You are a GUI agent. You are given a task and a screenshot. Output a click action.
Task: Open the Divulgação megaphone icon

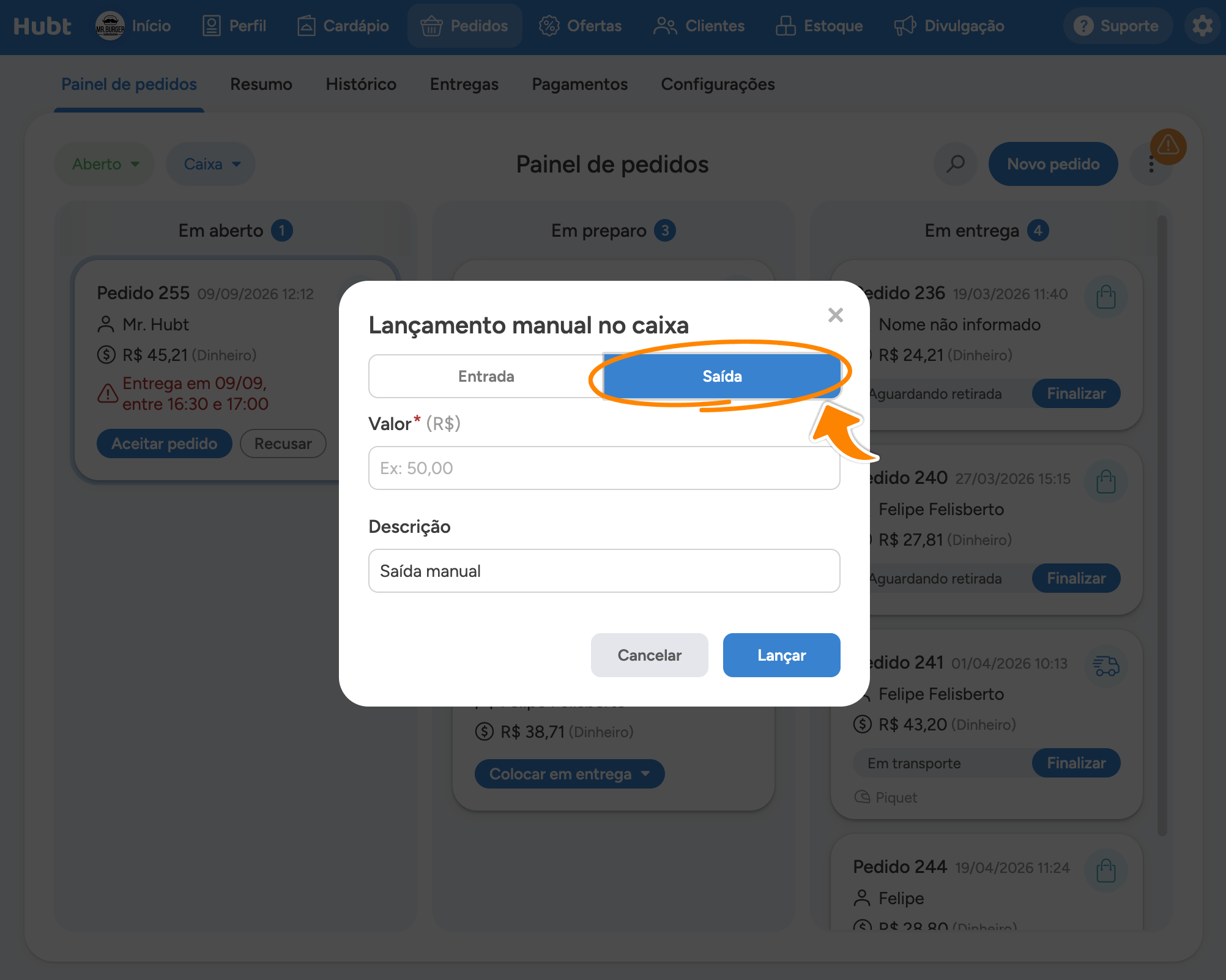click(905, 26)
